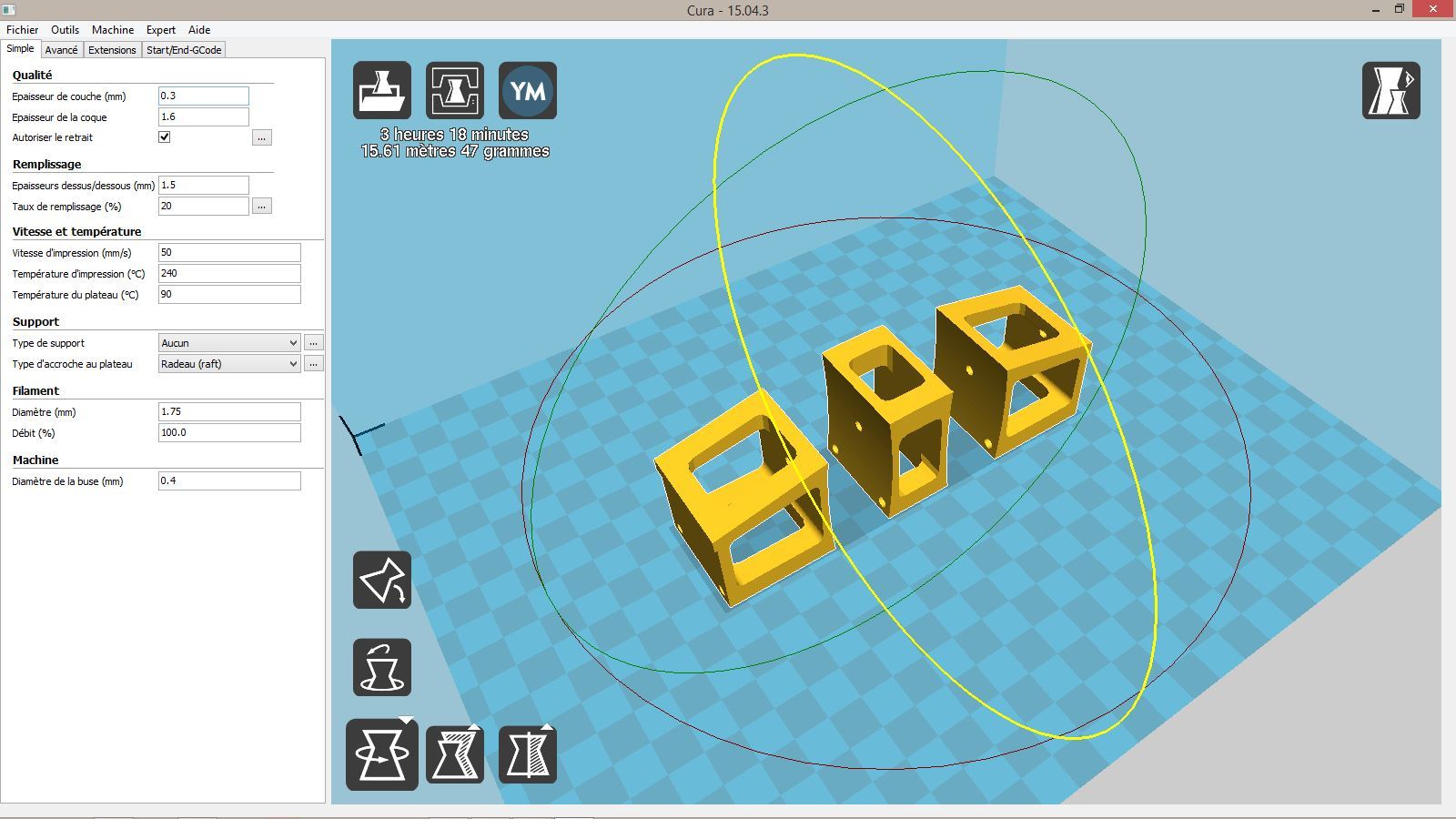1456x819 pixels.
Task: Open the Expert menu
Action: (x=161, y=30)
